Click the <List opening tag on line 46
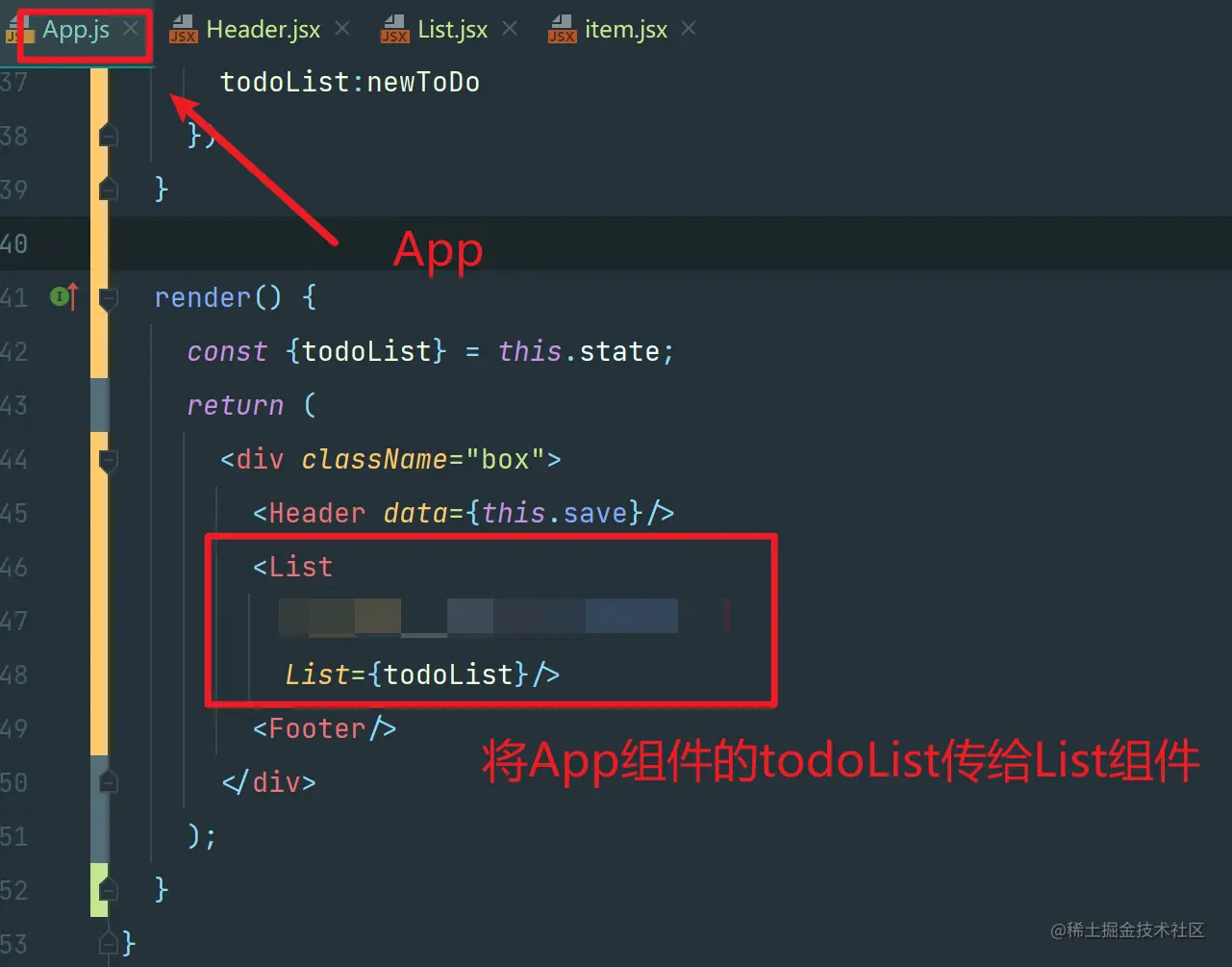Screen dimensions: 1232x967 point(293,567)
